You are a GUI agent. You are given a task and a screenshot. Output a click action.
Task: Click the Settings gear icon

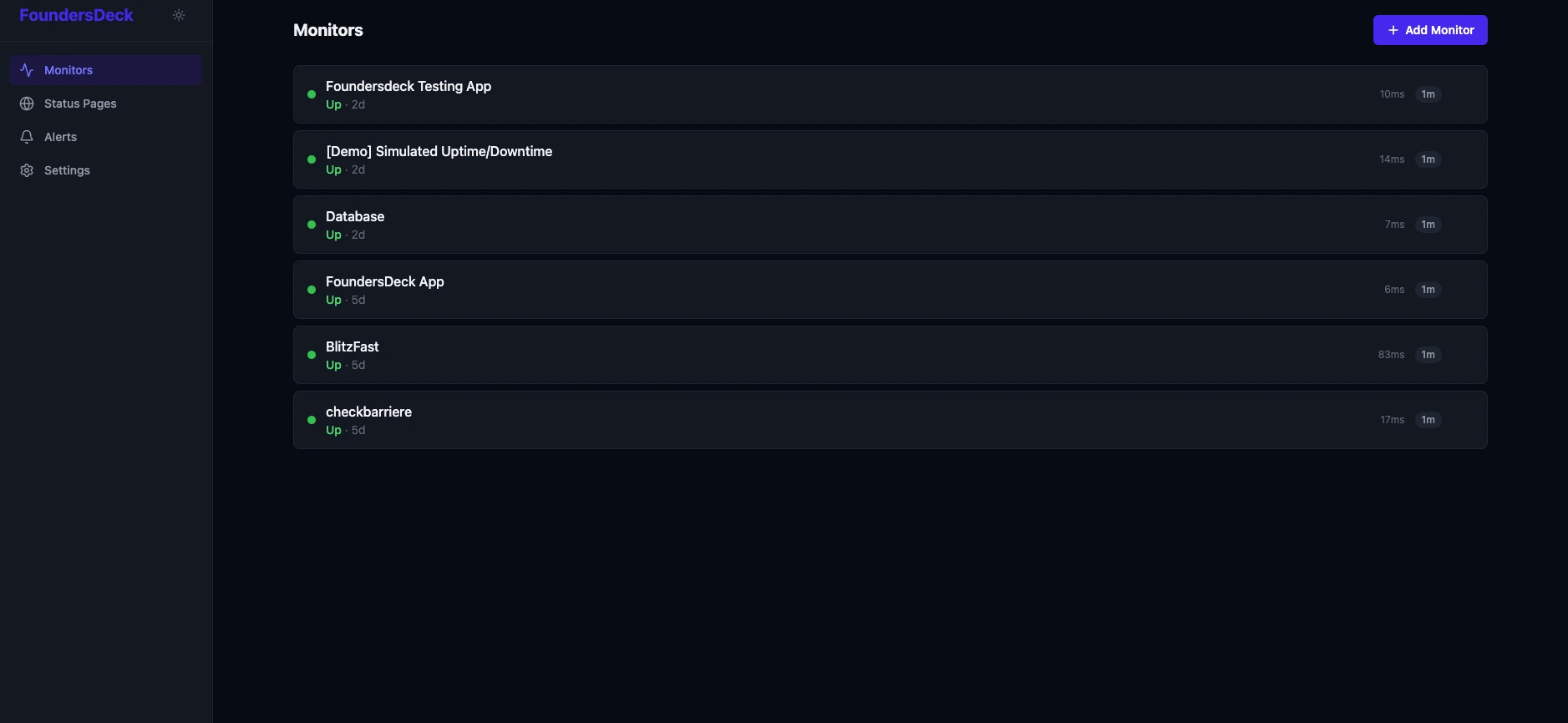[27, 170]
